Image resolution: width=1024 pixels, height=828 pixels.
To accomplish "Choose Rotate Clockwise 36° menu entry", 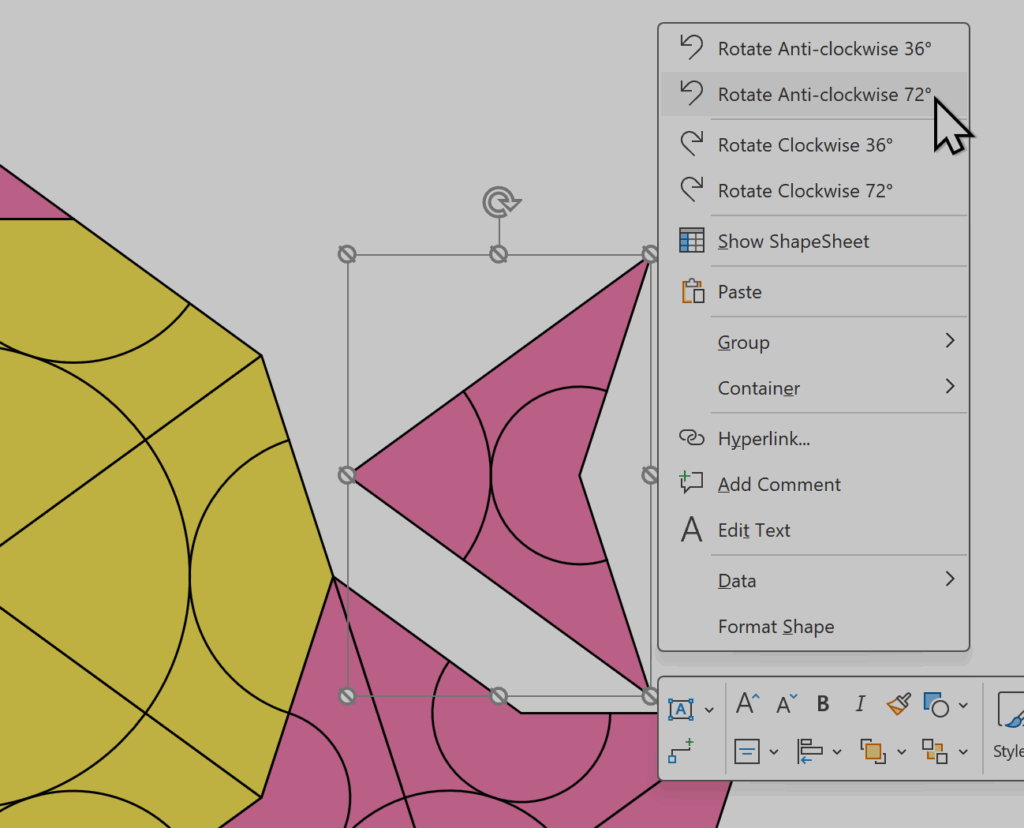I will coord(804,145).
